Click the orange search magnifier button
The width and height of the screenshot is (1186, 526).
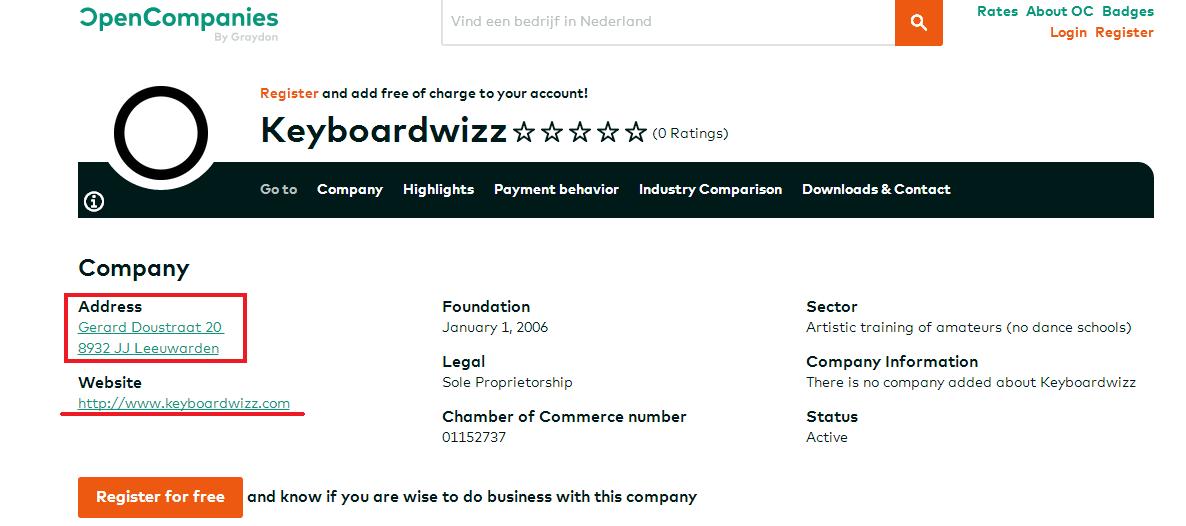tap(918, 22)
